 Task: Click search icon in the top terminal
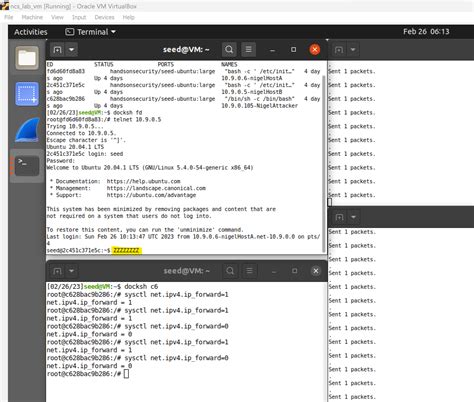(x=229, y=50)
